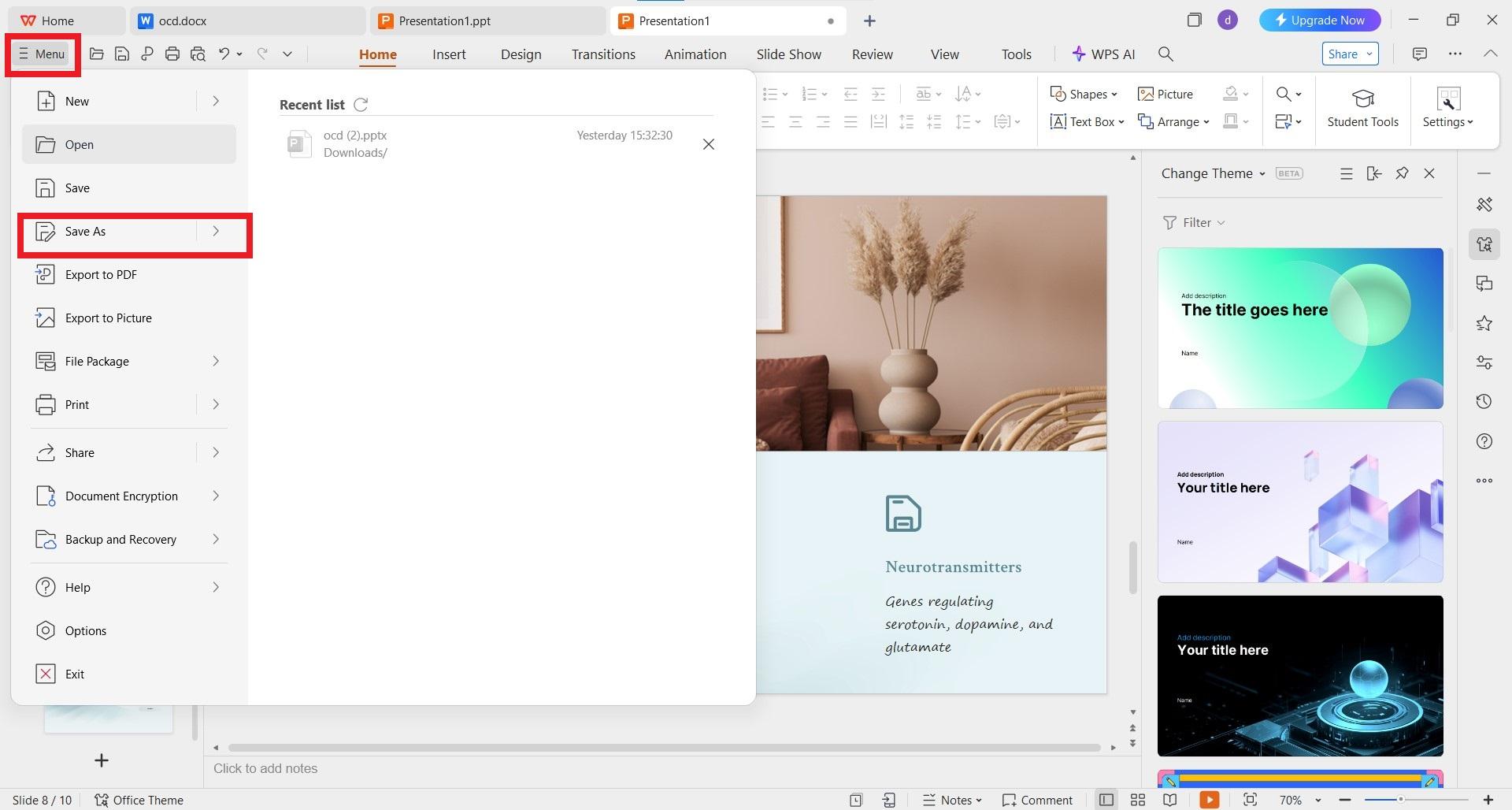Choose Export to PDF menu item

[129, 274]
